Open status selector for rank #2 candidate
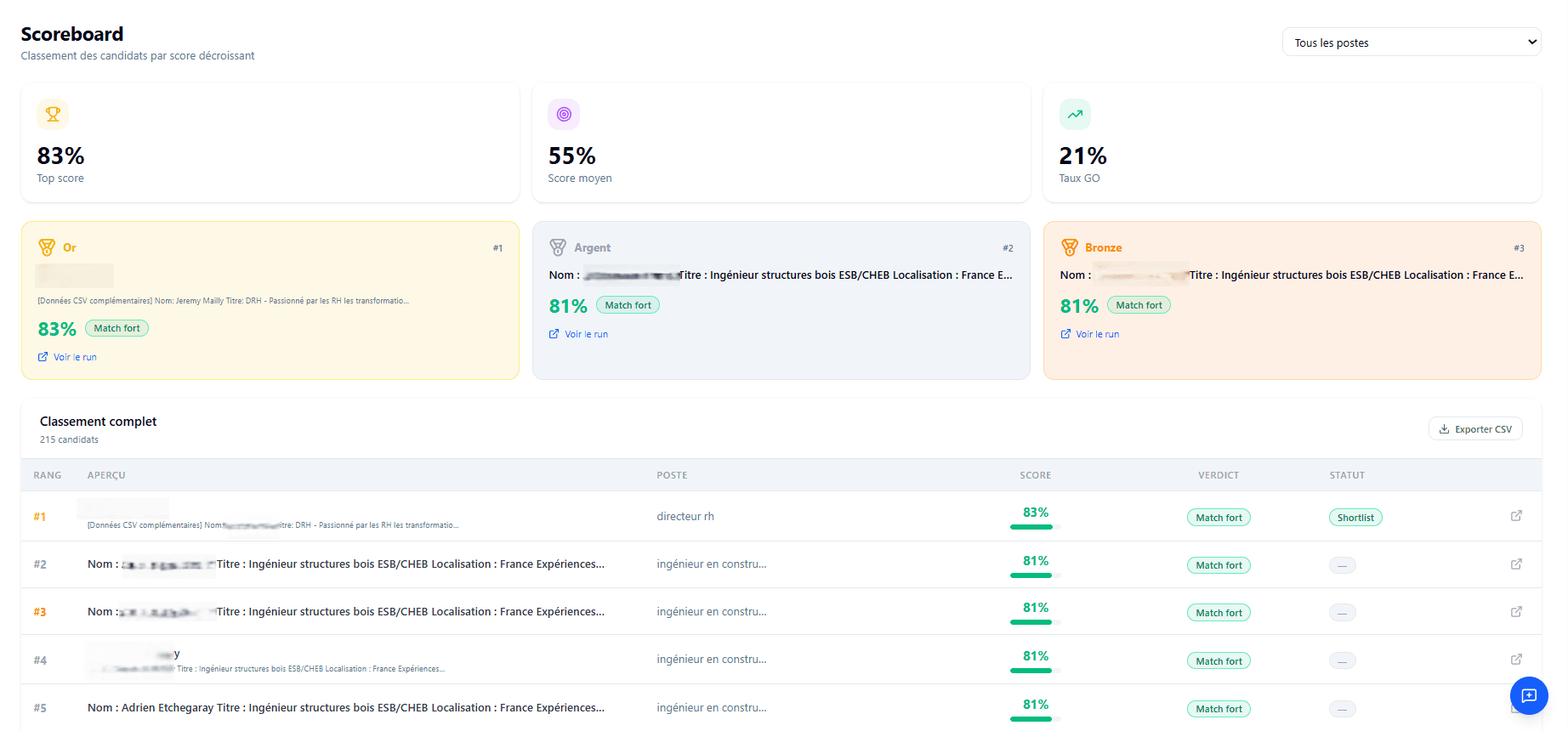Screen dimensions: 1568x731 click(x=1342, y=565)
